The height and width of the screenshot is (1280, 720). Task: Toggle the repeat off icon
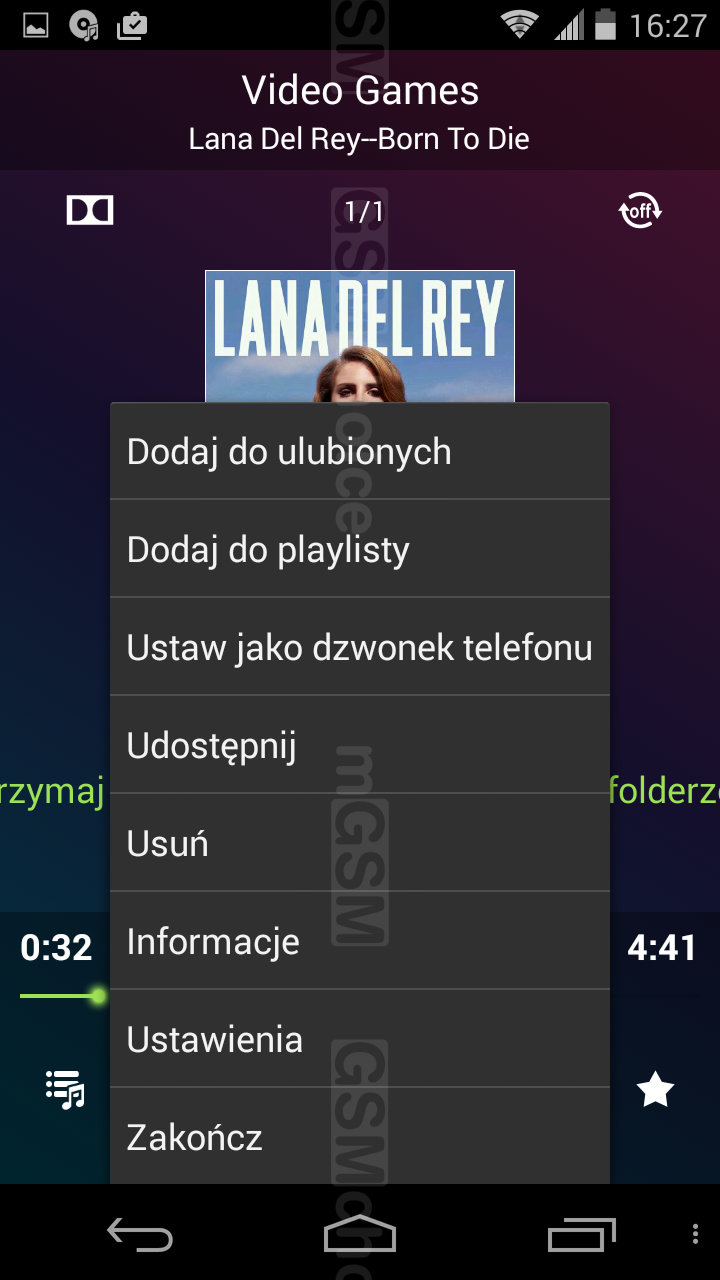coord(641,211)
